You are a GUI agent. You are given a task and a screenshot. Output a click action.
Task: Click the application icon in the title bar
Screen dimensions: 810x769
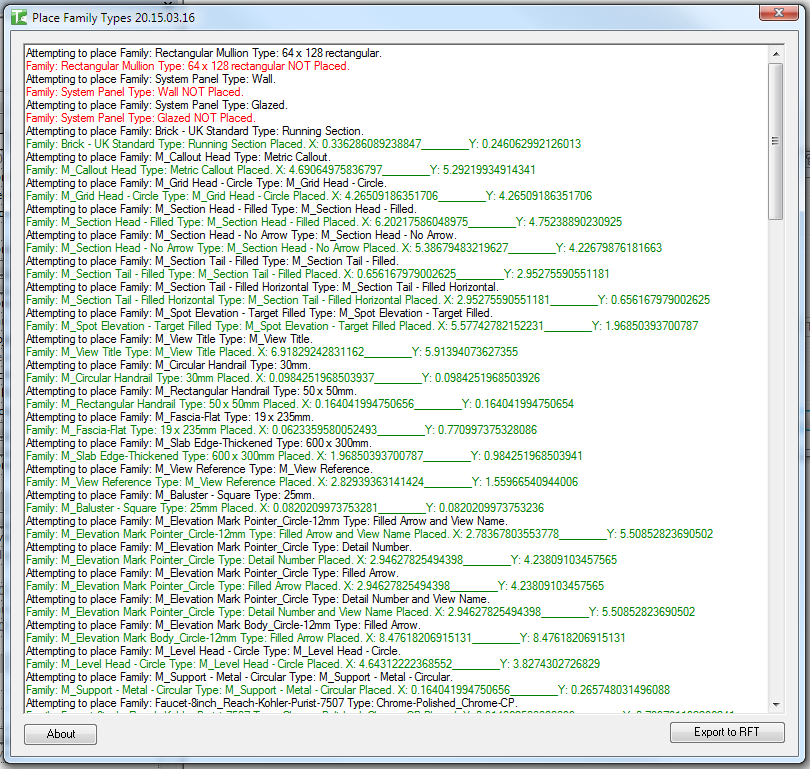(x=18, y=17)
